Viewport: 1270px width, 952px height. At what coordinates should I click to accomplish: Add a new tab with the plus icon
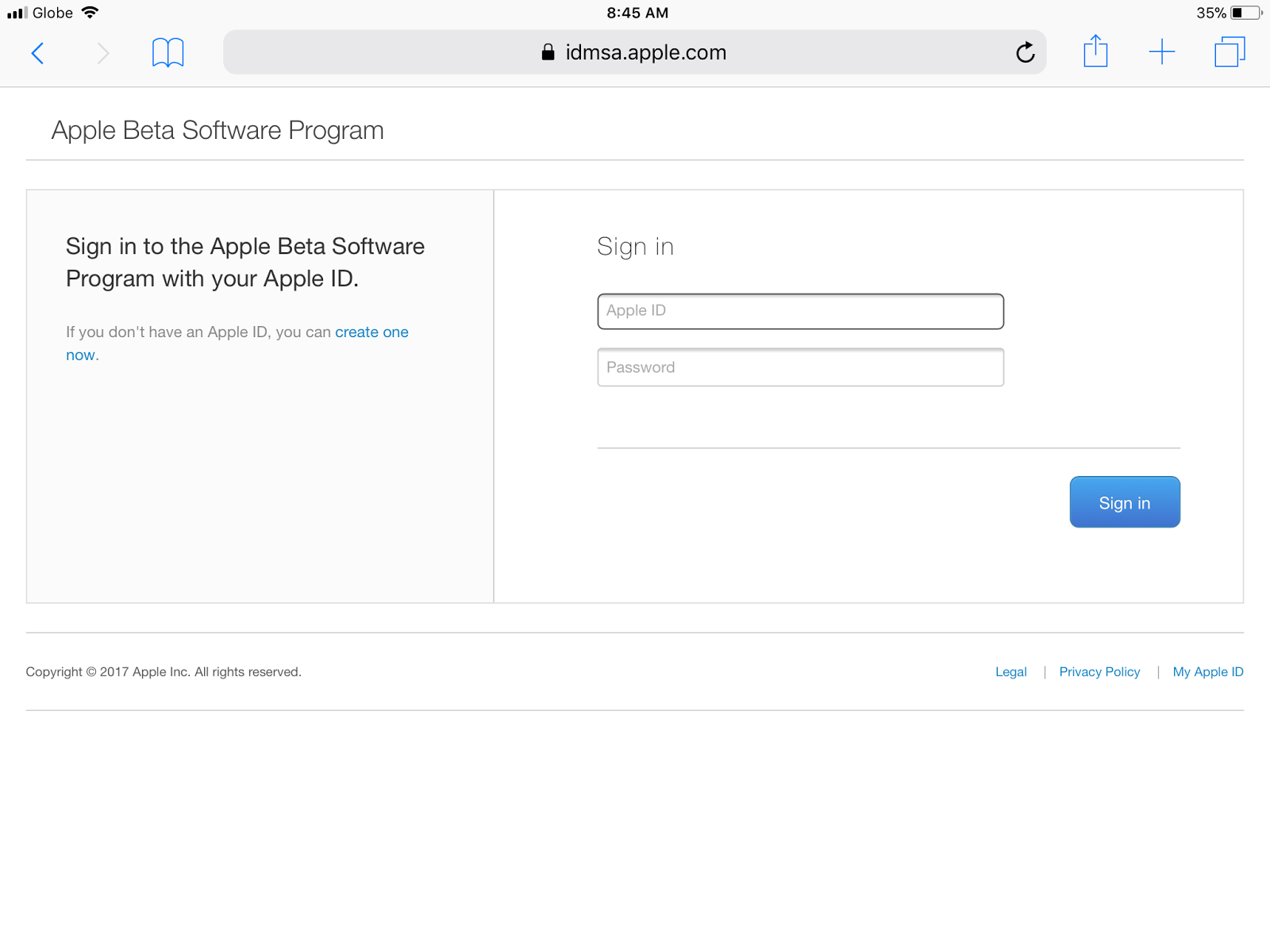(x=1161, y=52)
